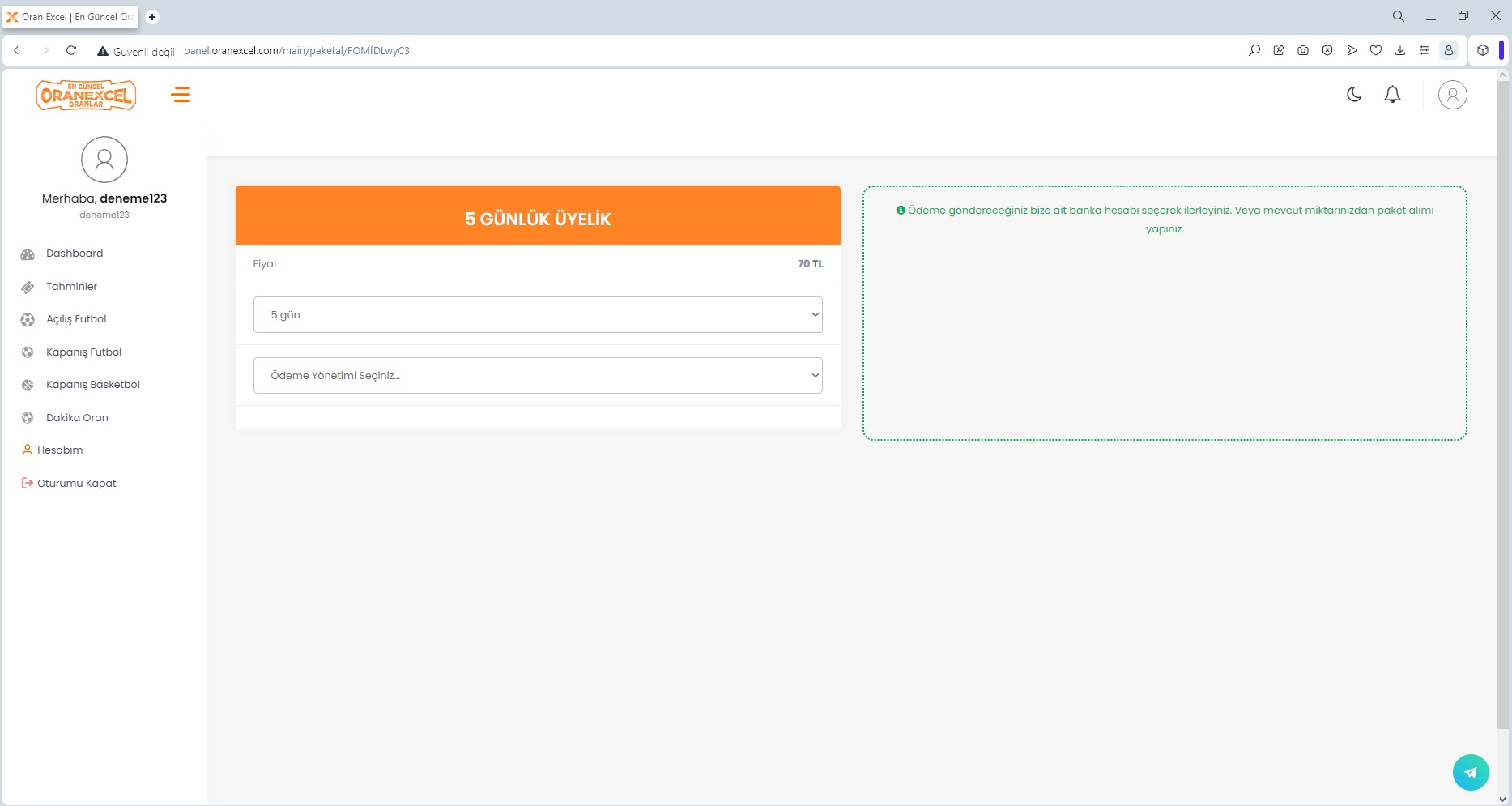Open Kapanış Basketbol page
Image resolution: width=1512 pixels, height=806 pixels.
92,385
